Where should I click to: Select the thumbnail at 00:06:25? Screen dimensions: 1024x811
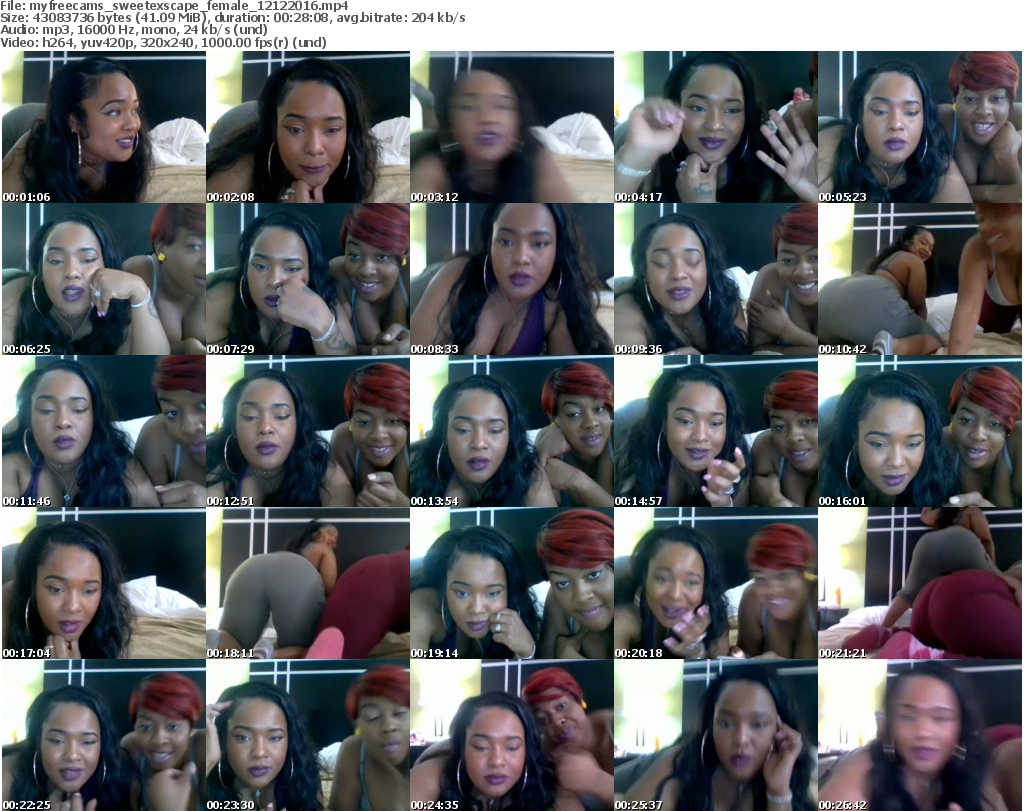(104, 279)
